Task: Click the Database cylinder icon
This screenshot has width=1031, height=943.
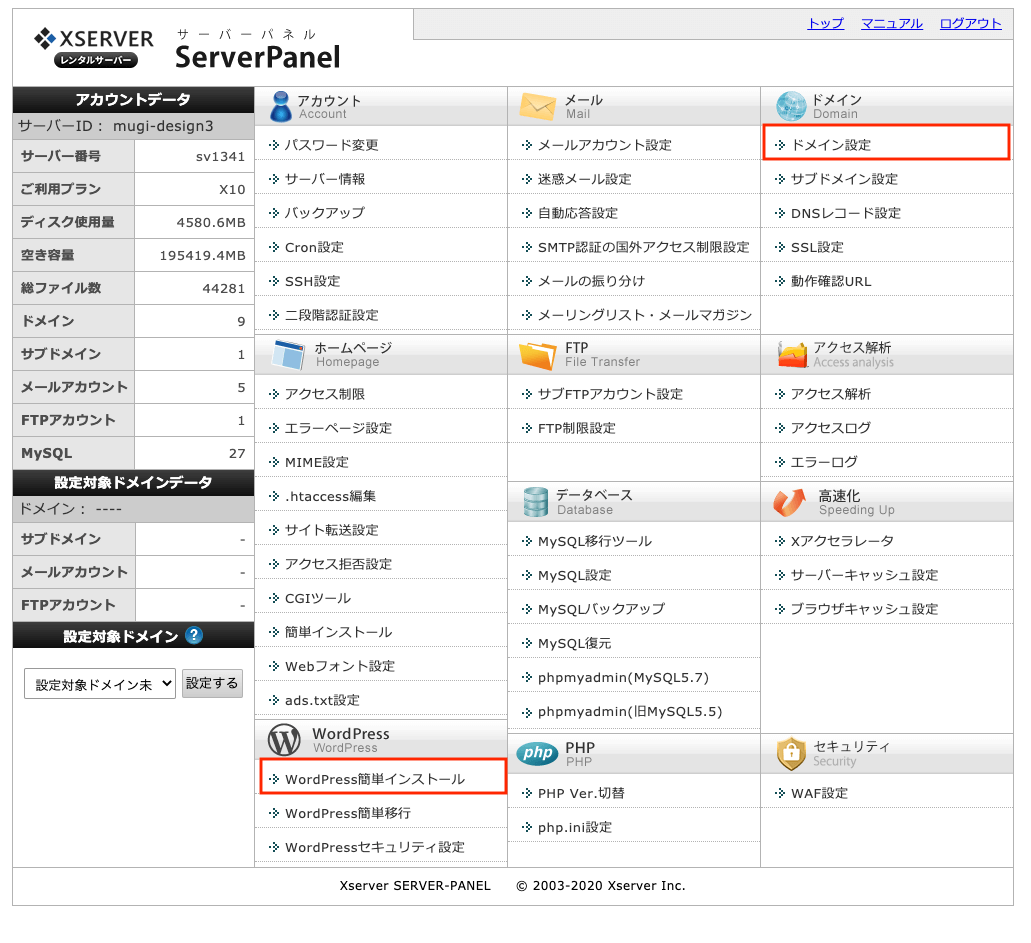Action: click(x=535, y=502)
